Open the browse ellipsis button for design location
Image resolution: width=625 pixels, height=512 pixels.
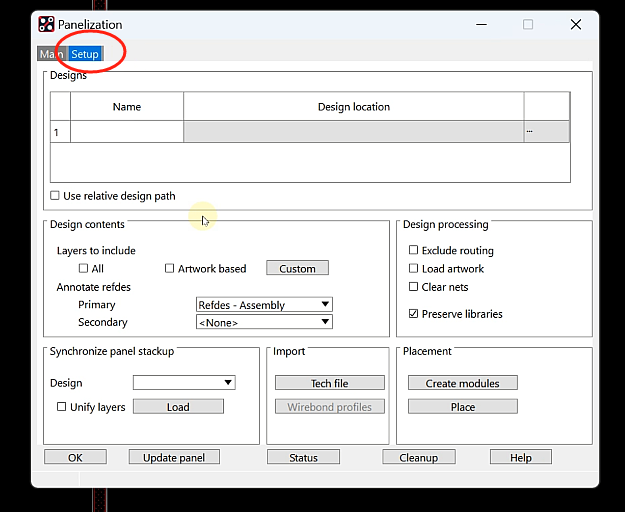(546, 132)
